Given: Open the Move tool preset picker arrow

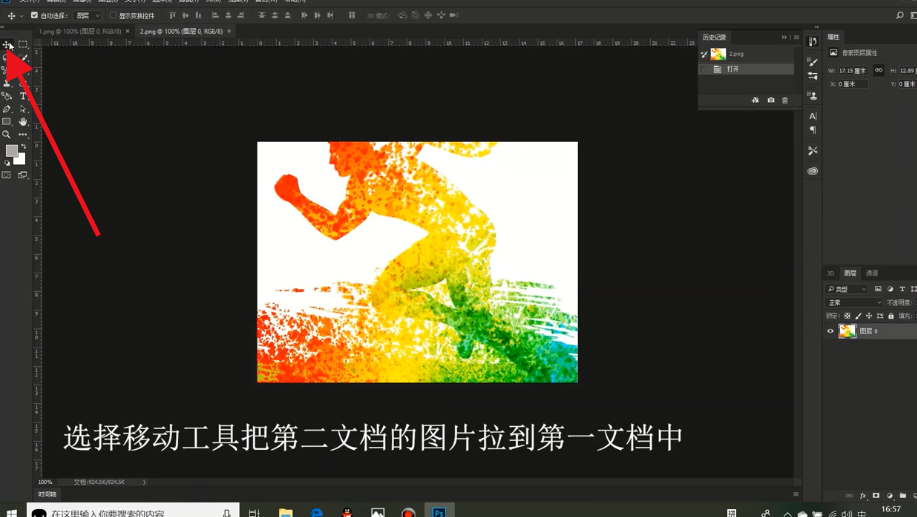Looking at the screenshot, I should [x=22, y=16].
